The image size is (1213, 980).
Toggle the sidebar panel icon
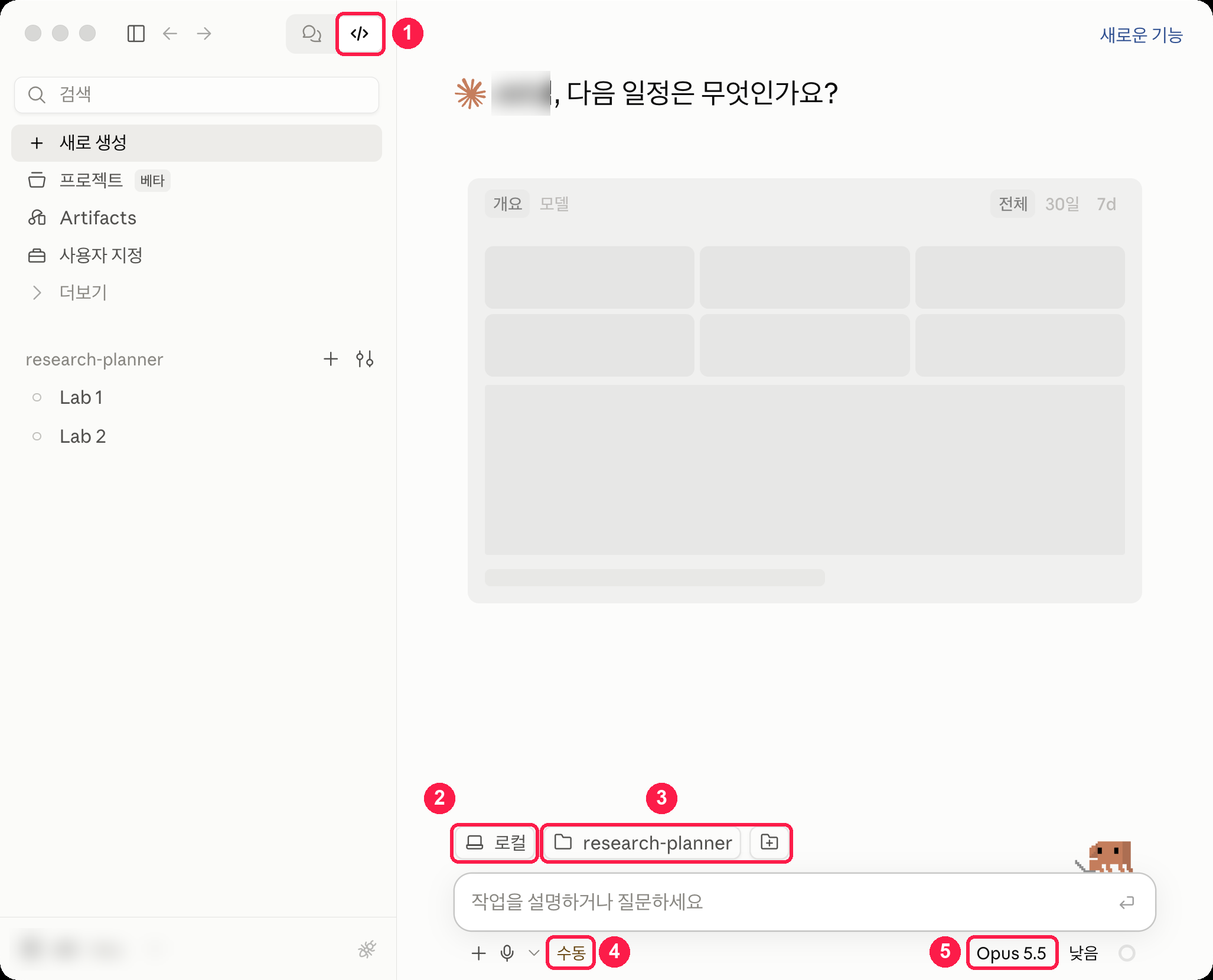tap(136, 34)
